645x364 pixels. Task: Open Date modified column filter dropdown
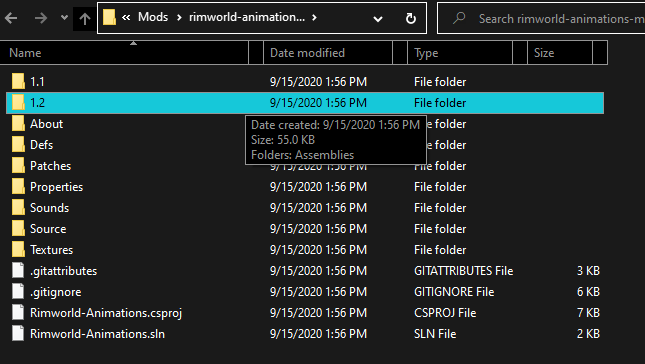[400, 53]
